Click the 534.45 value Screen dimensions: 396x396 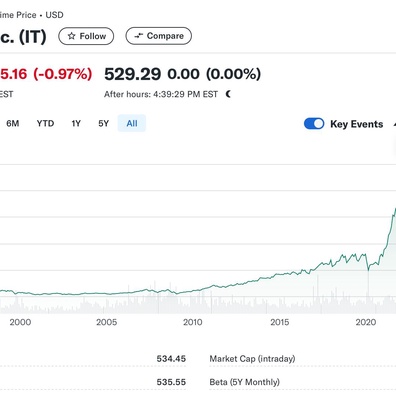tap(171, 359)
